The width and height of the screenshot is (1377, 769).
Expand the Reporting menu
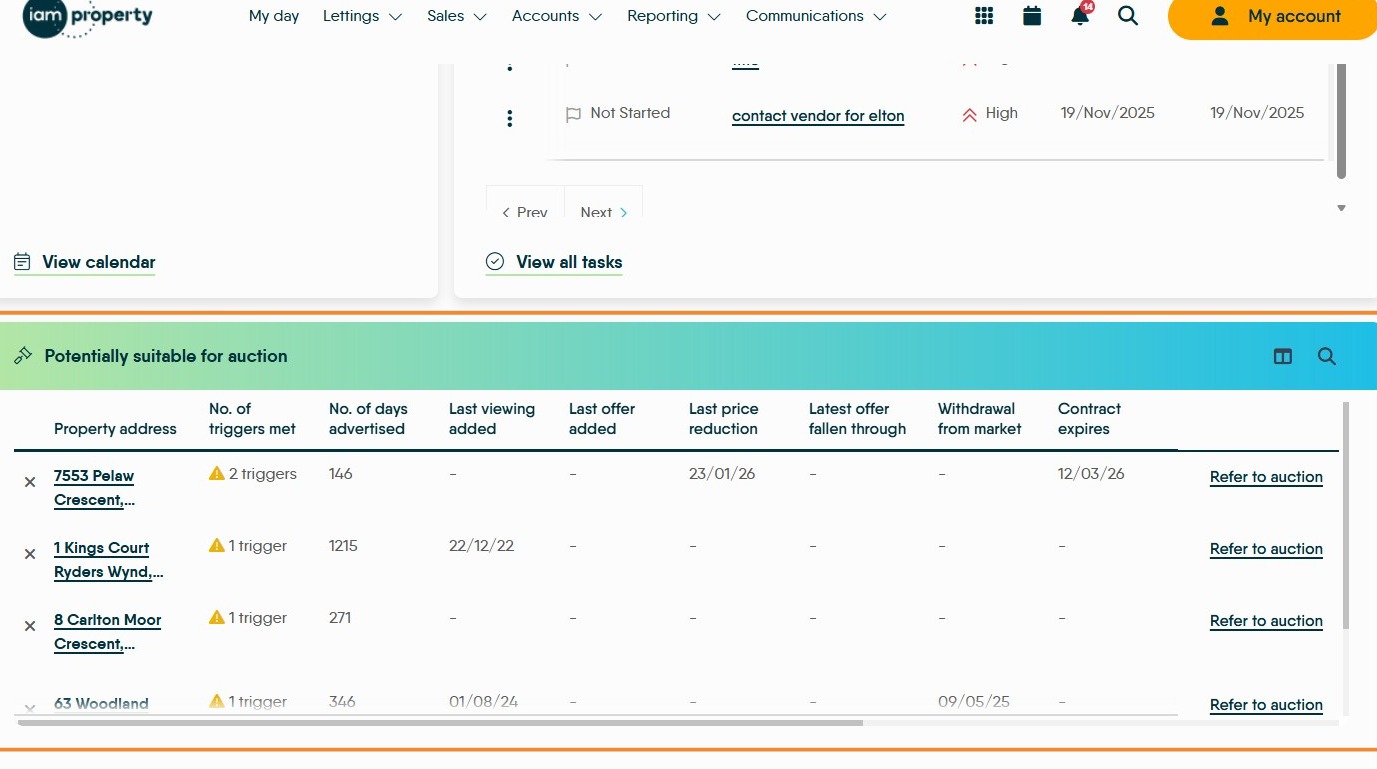674,16
